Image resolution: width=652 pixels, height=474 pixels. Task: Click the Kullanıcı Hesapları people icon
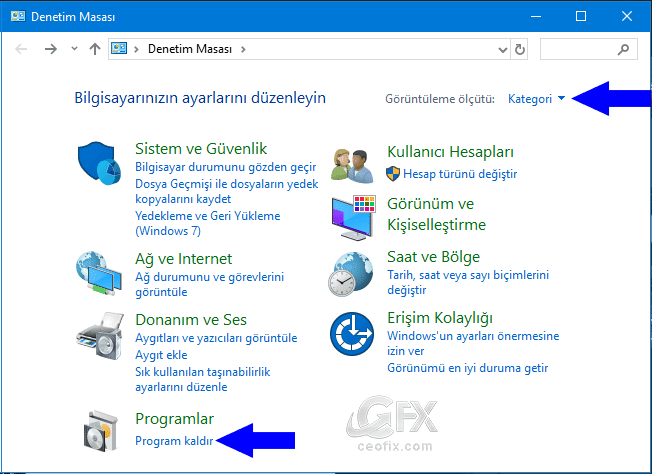(353, 163)
